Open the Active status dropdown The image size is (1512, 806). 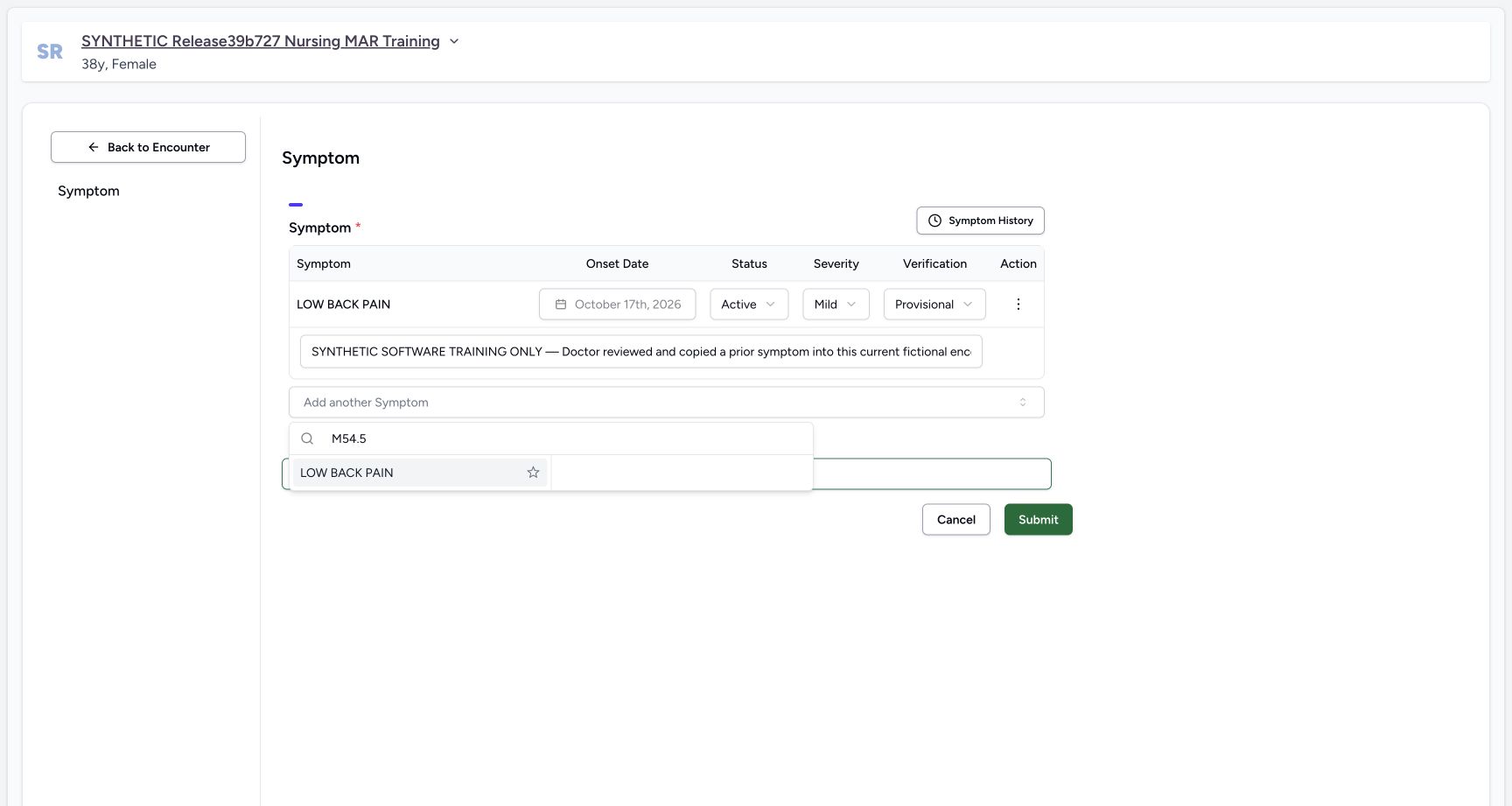pyautogui.click(x=749, y=305)
